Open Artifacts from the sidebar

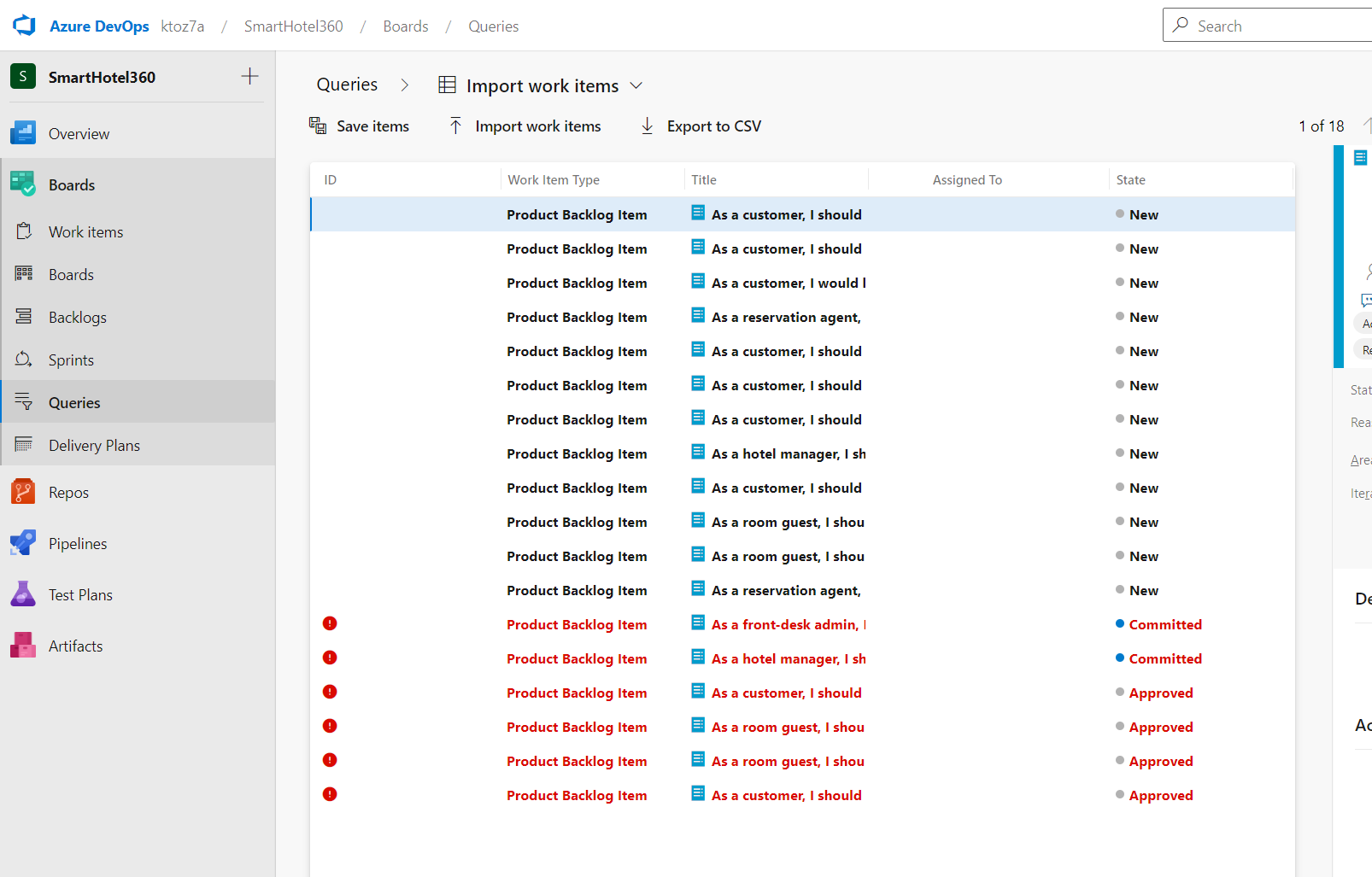pos(75,646)
